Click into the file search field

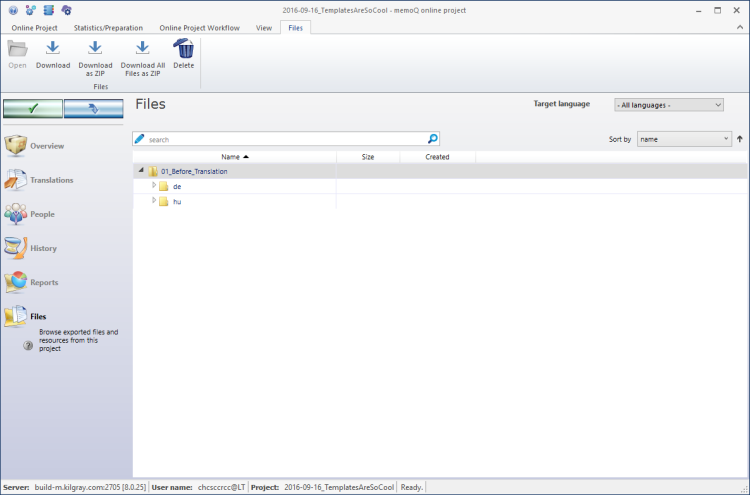[285, 139]
